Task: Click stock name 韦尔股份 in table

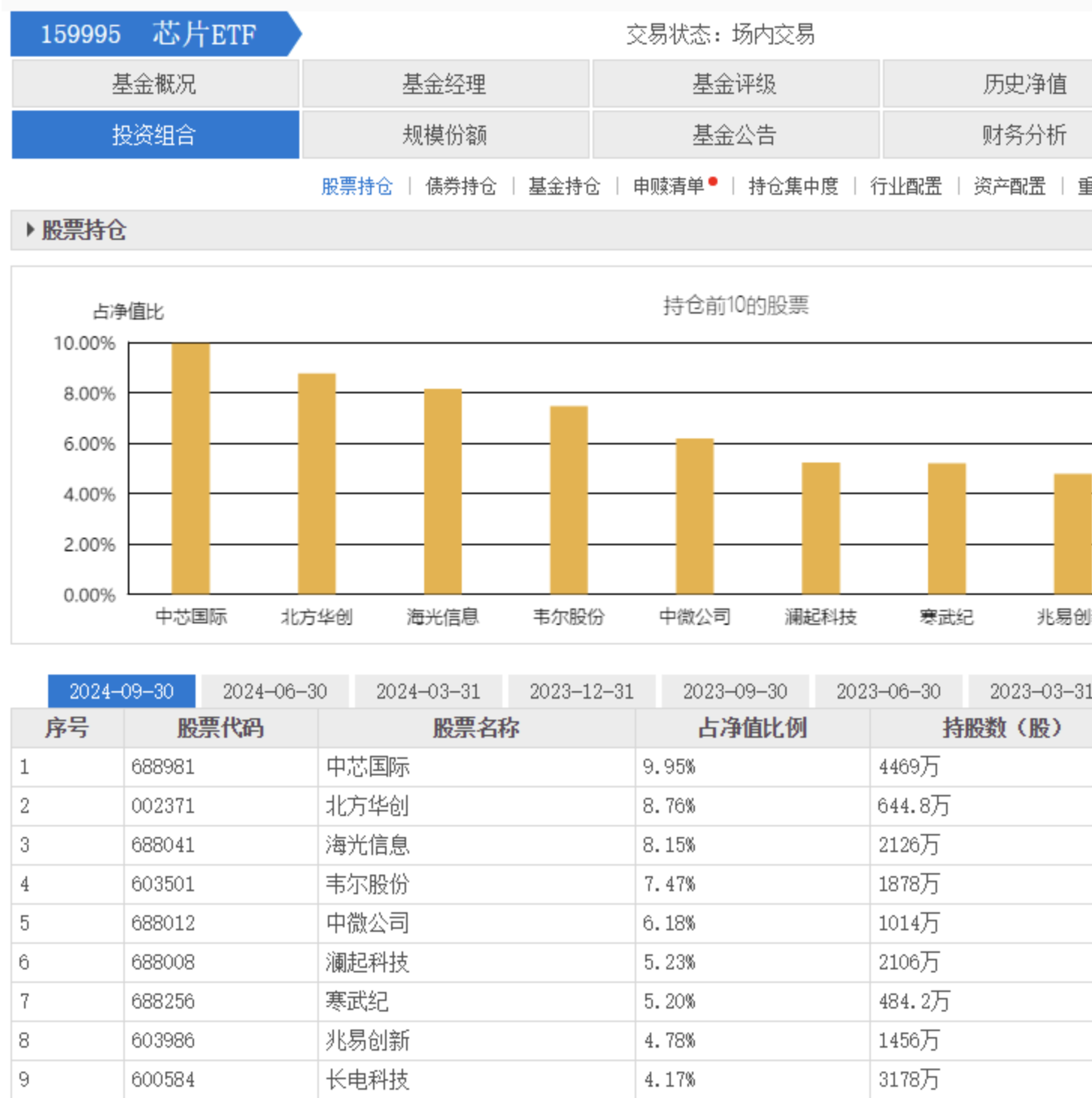Action: click(368, 884)
